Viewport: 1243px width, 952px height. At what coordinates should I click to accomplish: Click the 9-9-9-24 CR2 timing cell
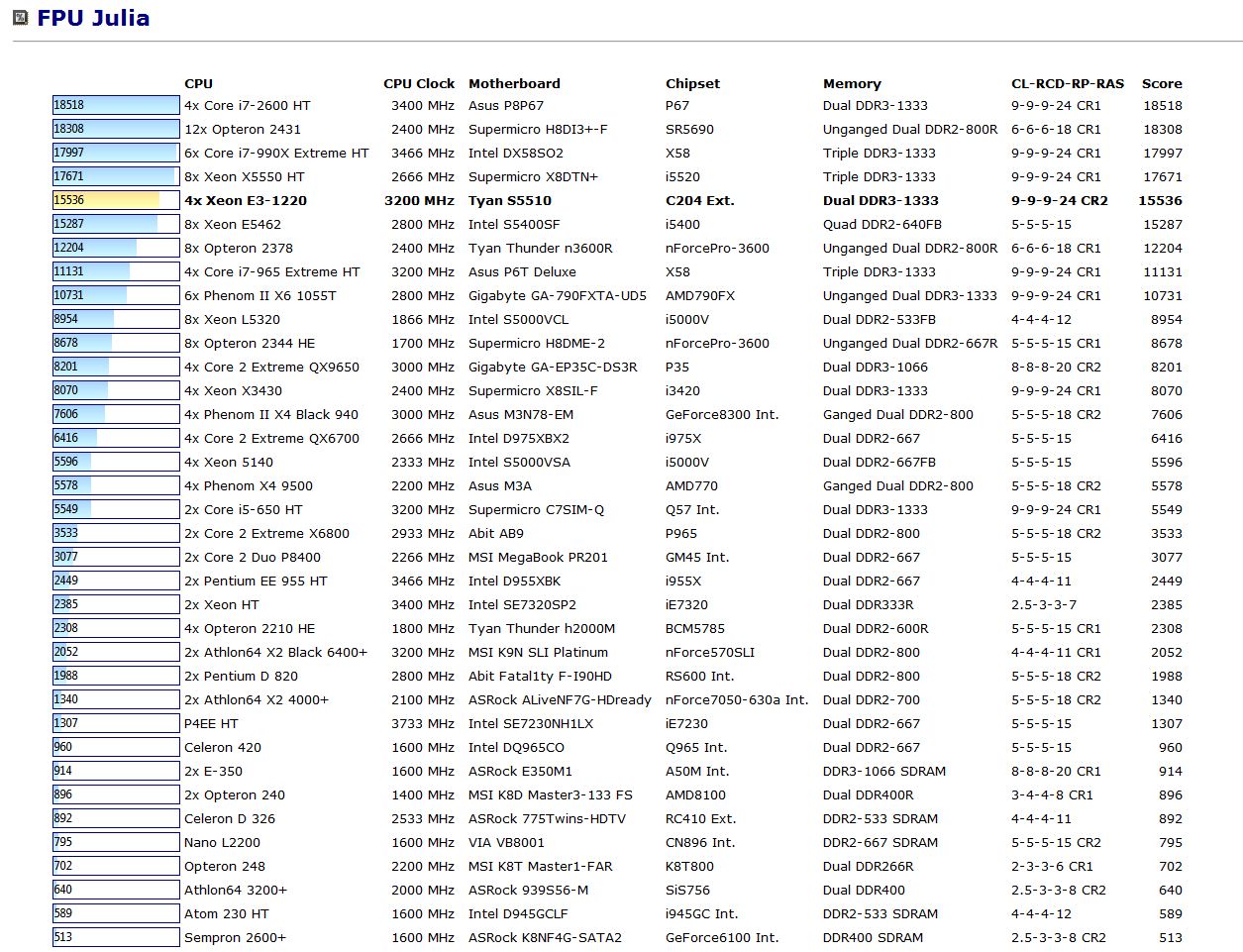(1060, 200)
